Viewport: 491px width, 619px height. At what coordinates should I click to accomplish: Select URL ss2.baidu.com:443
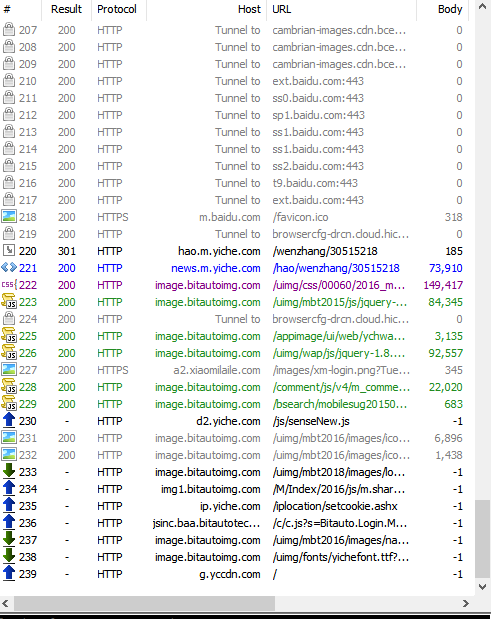pyautogui.click(x=318, y=166)
